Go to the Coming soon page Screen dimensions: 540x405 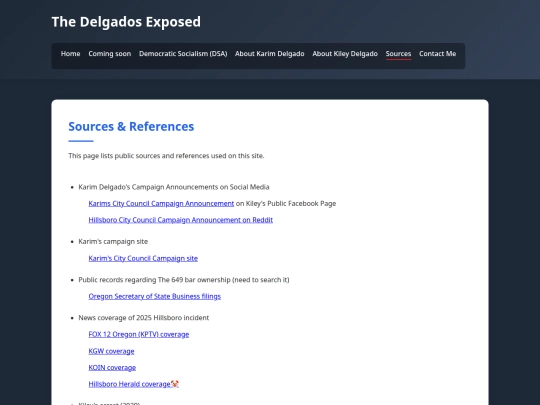[x=110, y=54]
